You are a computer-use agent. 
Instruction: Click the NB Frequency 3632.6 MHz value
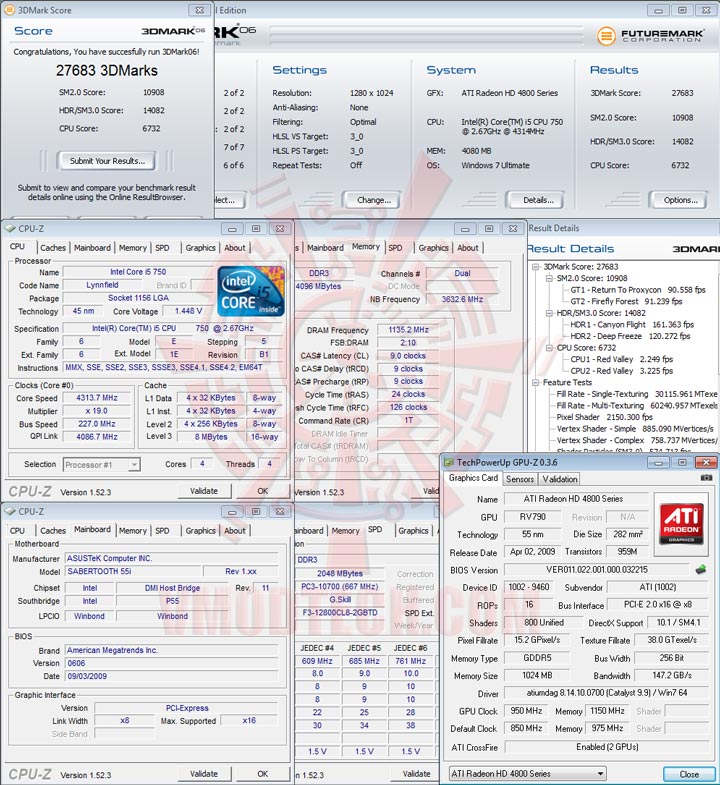point(462,299)
